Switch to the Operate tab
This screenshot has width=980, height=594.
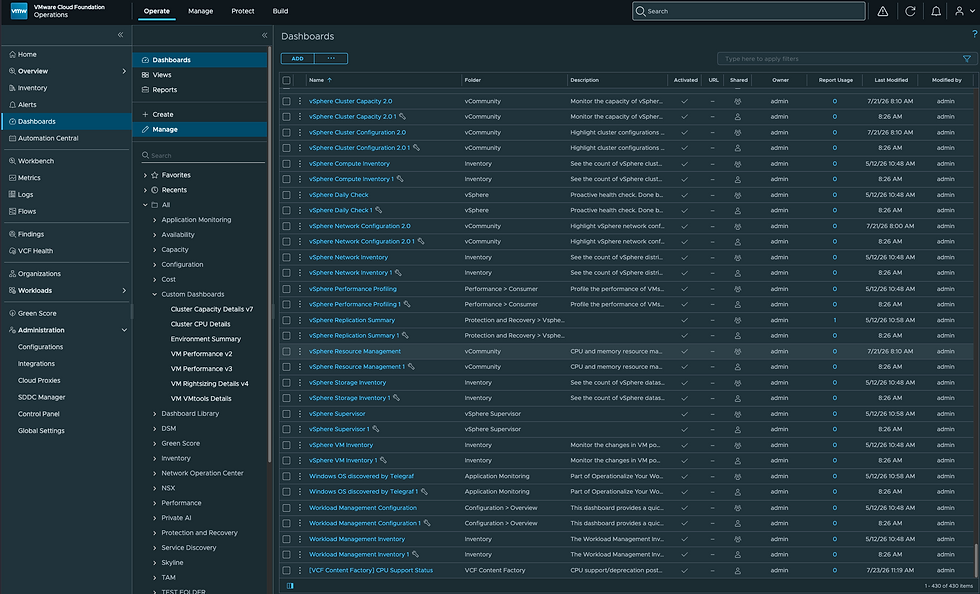156,11
